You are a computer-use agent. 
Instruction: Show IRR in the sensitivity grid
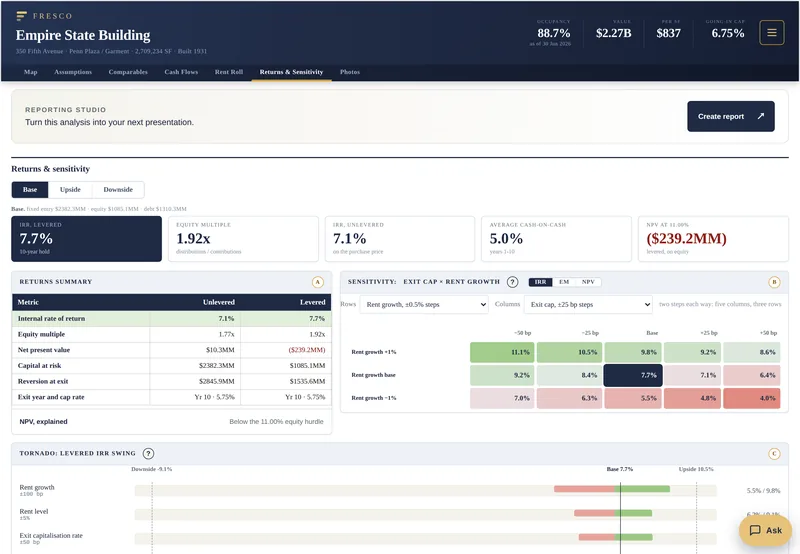pyautogui.click(x=540, y=282)
